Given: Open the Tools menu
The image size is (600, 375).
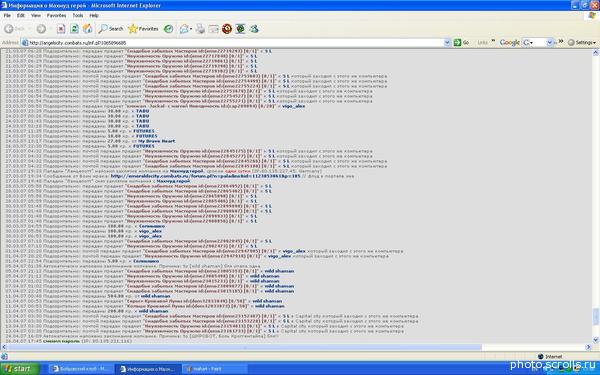Looking at the screenshot, I should coord(78,15).
